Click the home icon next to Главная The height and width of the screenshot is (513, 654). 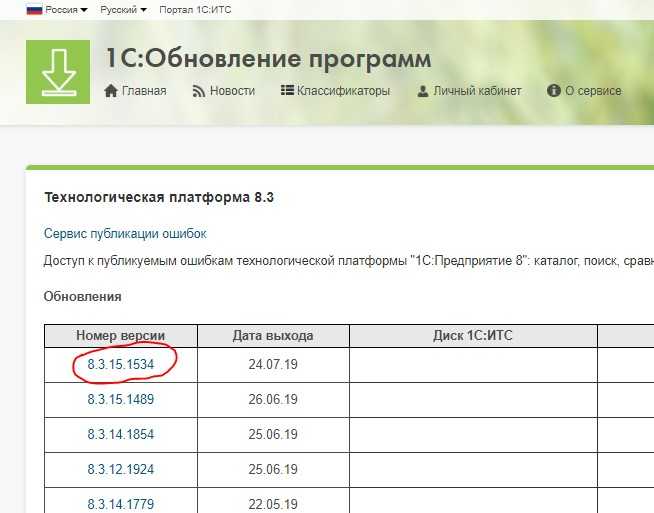111,91
